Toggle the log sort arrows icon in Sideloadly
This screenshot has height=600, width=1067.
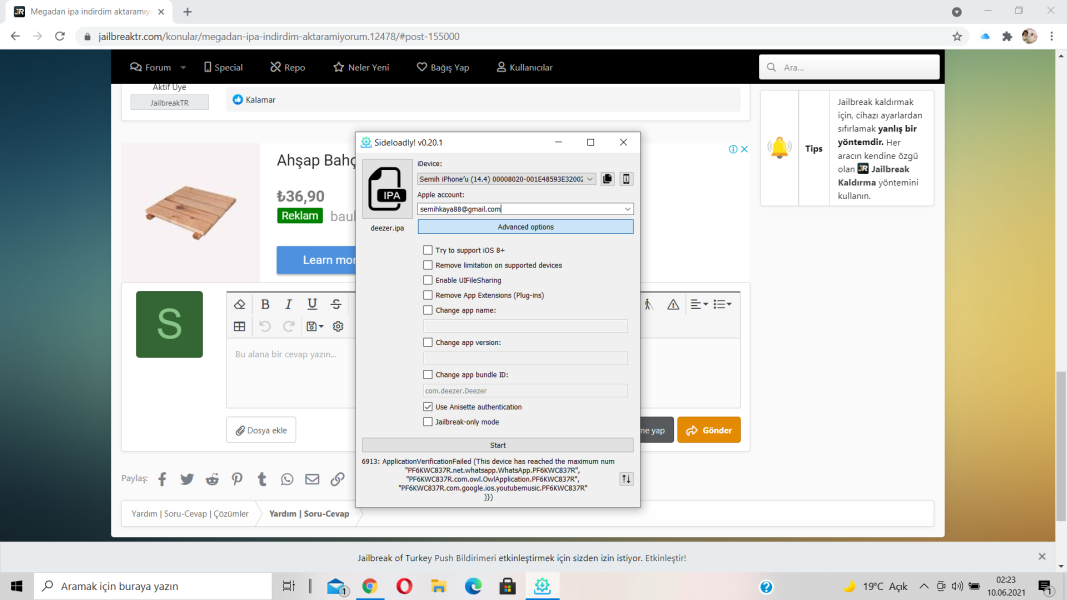[626, 479]
